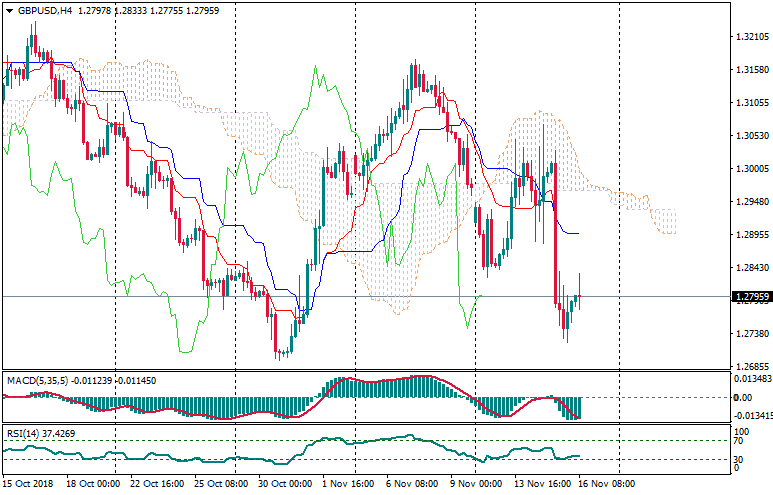773x495 pixels.
Task: Click the 15 Oct 2018 date label
Action: [x=29, y=483]
